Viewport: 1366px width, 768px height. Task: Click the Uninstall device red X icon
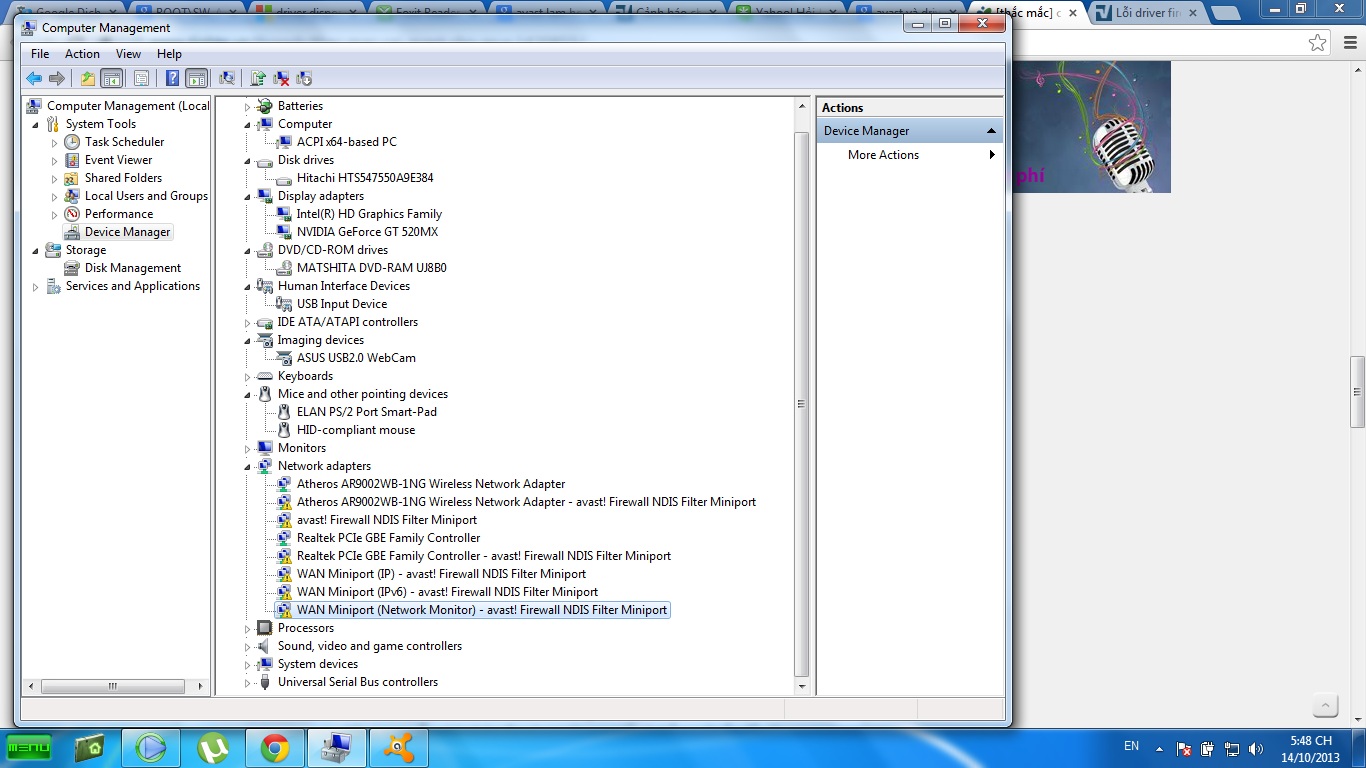(x=282, y=78)
